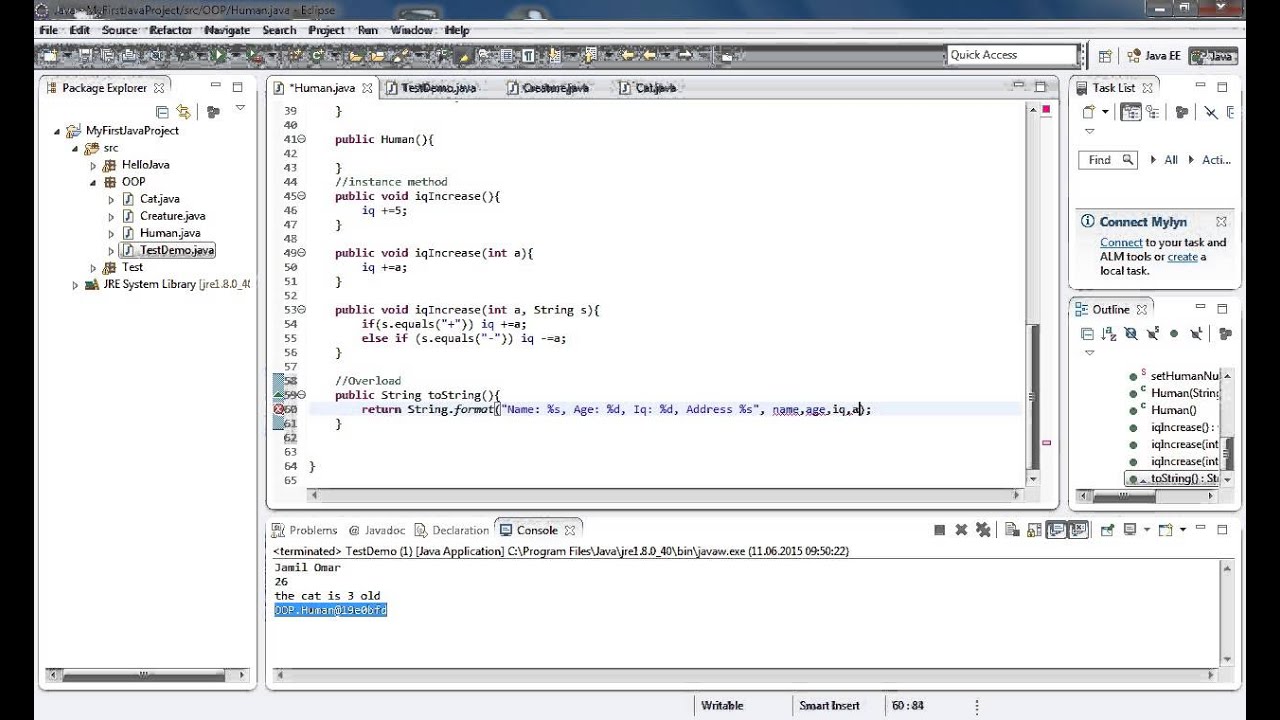This screenshot has height=720, width=1280.
Task: Open the Navigate menu
Action: (x=226, y=30)
